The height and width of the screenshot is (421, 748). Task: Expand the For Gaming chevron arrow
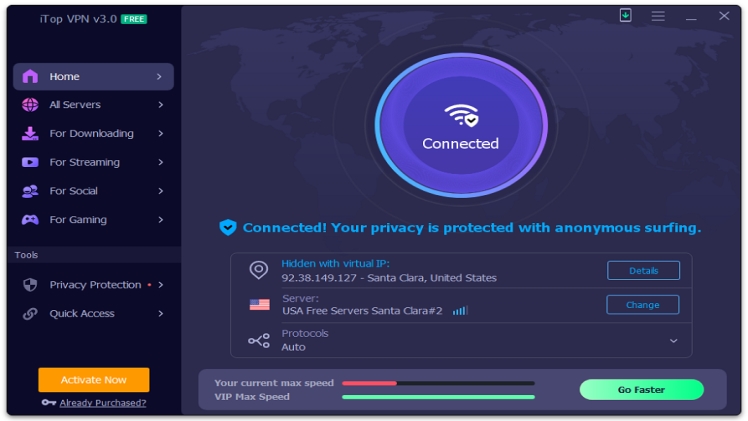click(x=161, y=220)
